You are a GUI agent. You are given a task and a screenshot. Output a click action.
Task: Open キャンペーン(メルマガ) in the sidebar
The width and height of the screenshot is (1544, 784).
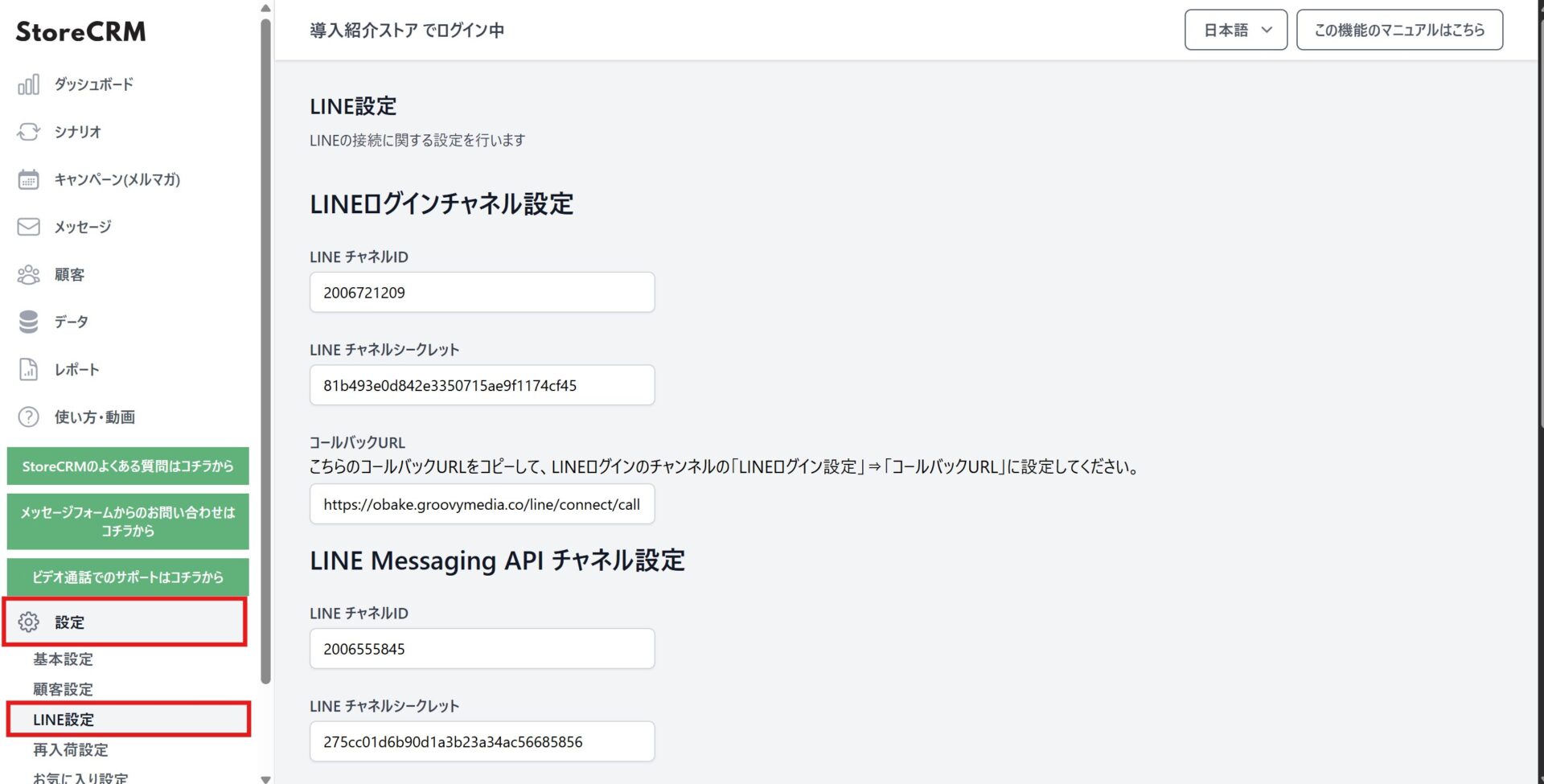[117, 179]
